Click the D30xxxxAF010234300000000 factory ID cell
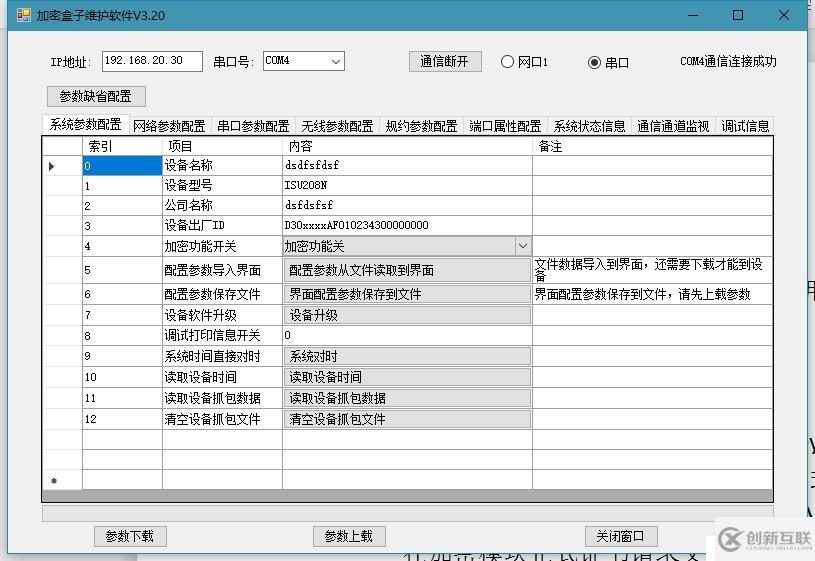This screenshot has height=561, width=815. pyautogui.click(x=407, y=226)
